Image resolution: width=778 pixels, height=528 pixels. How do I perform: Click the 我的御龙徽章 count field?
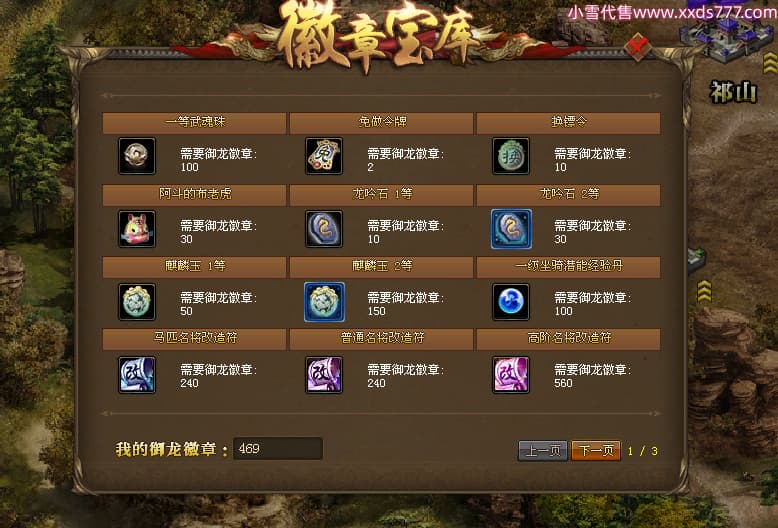tap(278, 449)
